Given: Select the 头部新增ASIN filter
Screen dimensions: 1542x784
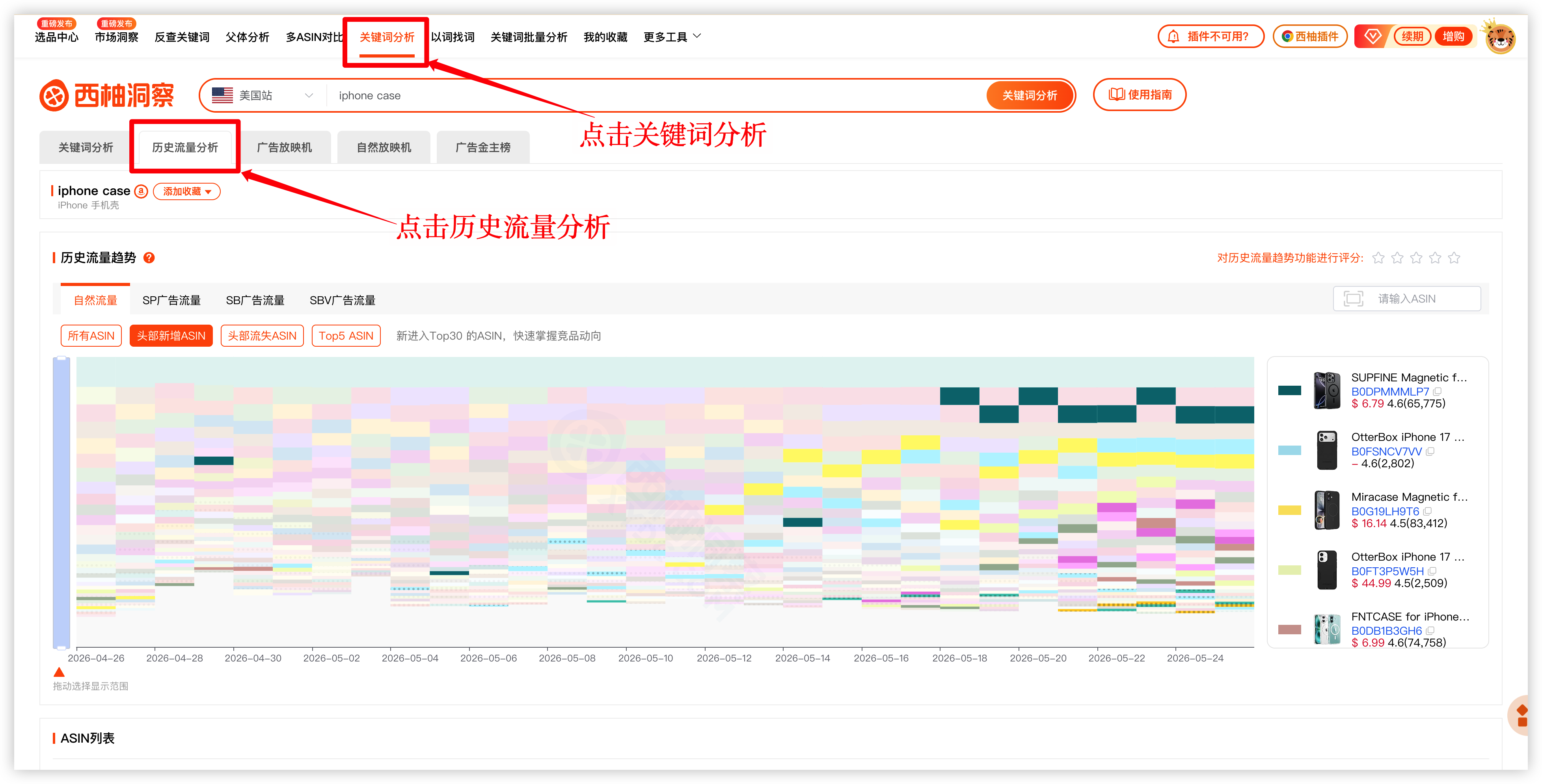Looking at the screenshot, I should pyautogui.click(x=171, y=336).
